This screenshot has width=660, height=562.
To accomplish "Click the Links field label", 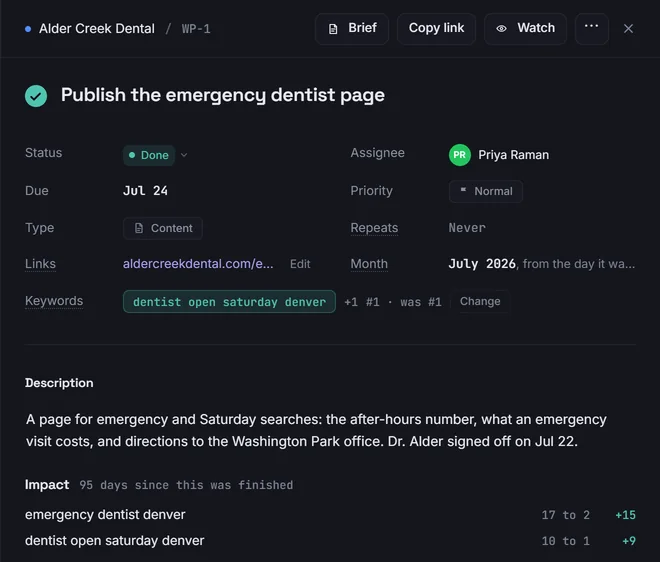I will tap(40, 264).
